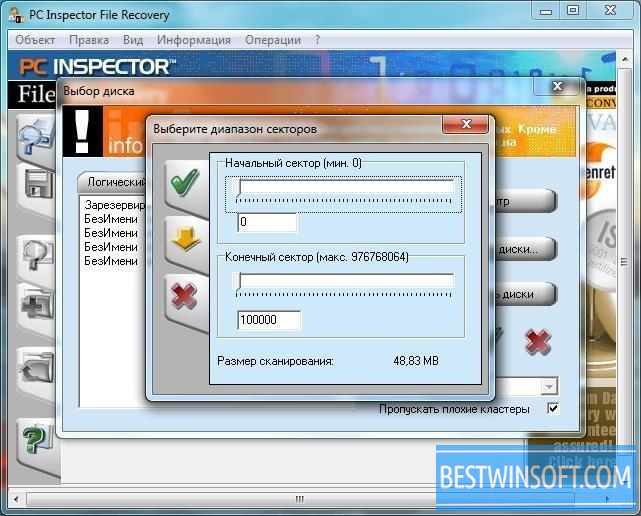This screenshot has height=516, width=641.
Task: Click the end sector field showing 100000
Action: point(269,320)
